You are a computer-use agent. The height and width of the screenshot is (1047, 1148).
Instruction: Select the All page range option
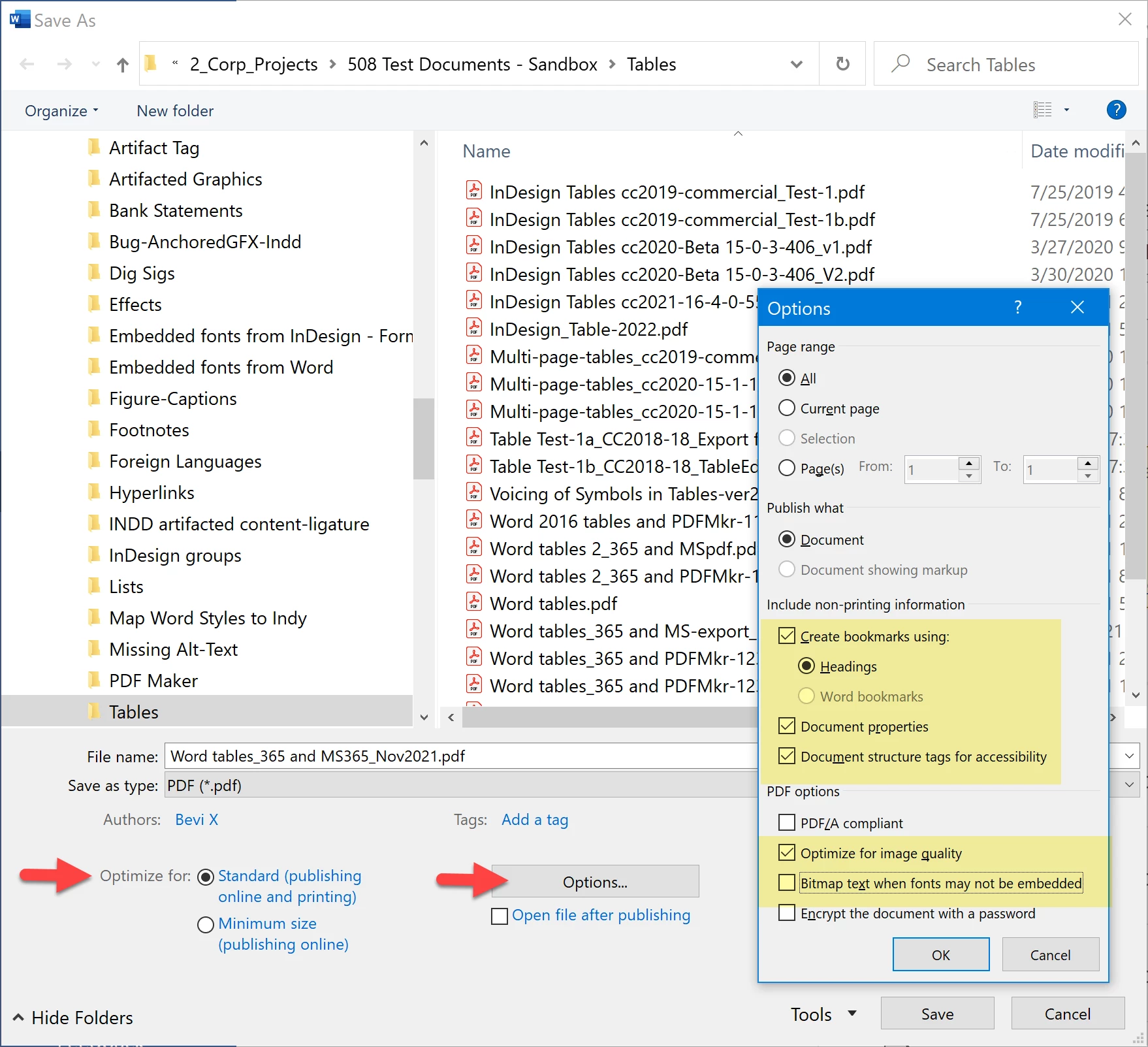tap(787, 378)
